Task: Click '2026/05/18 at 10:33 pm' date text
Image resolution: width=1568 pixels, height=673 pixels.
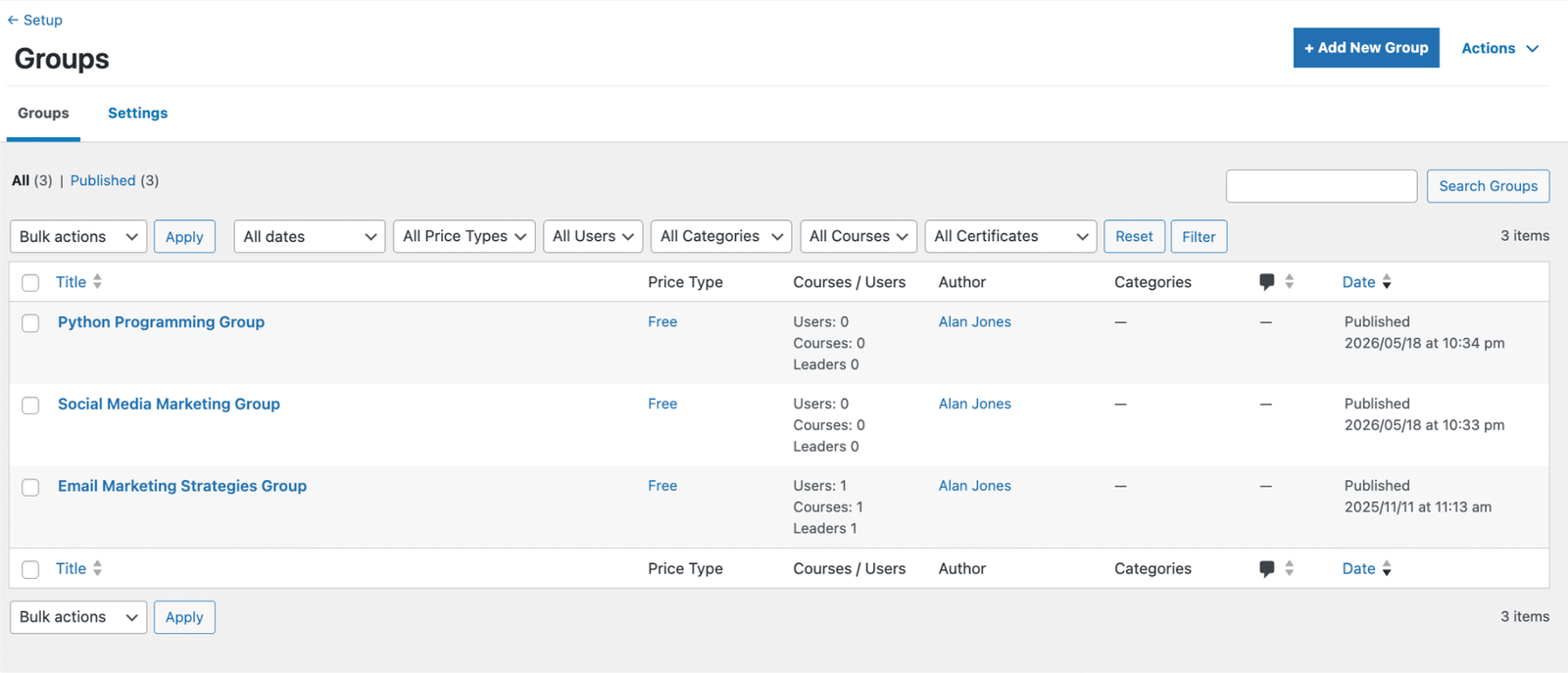Action: (x=1424, y=426)
